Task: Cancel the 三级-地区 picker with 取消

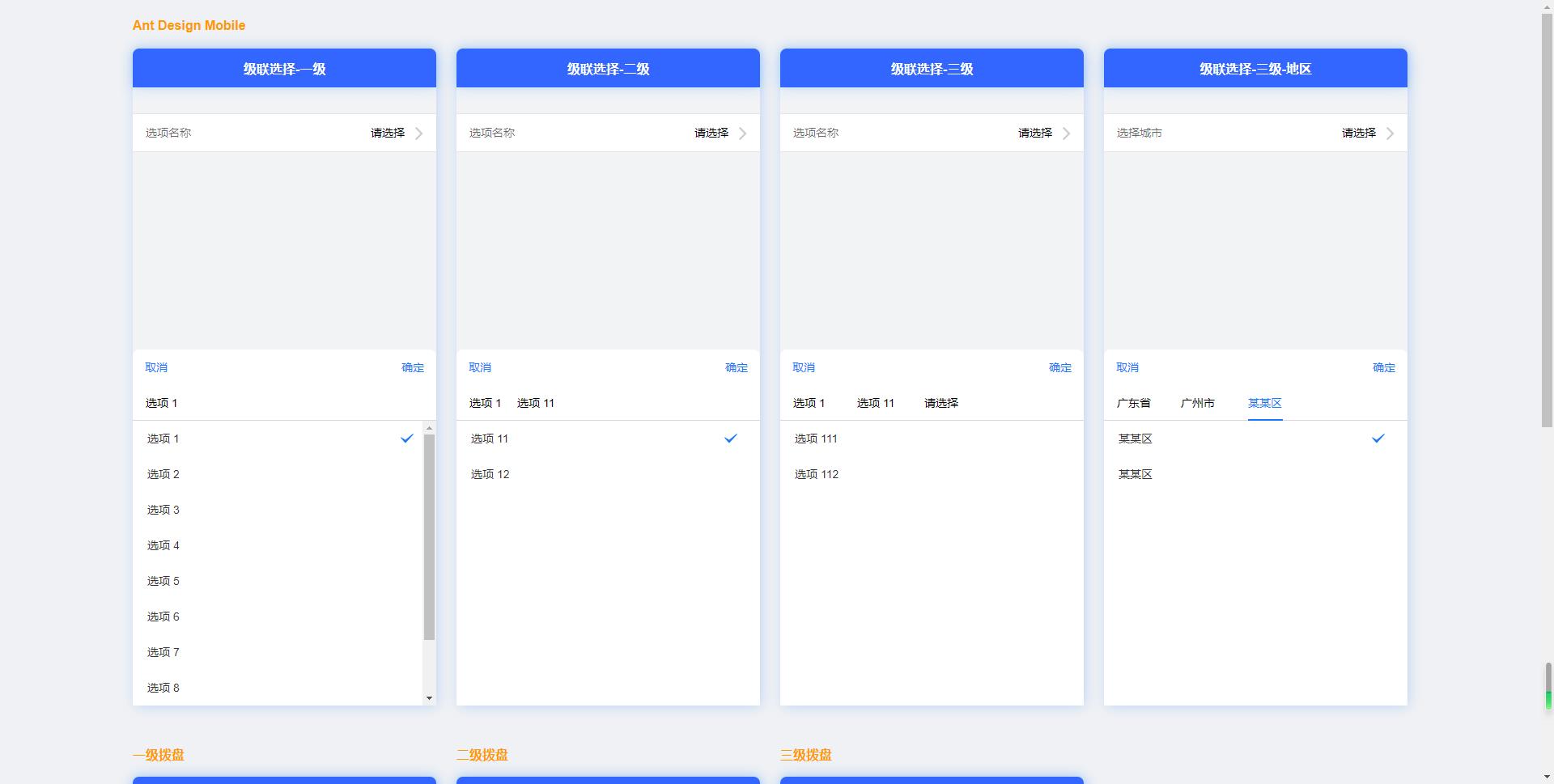Action: point(1127,367)
